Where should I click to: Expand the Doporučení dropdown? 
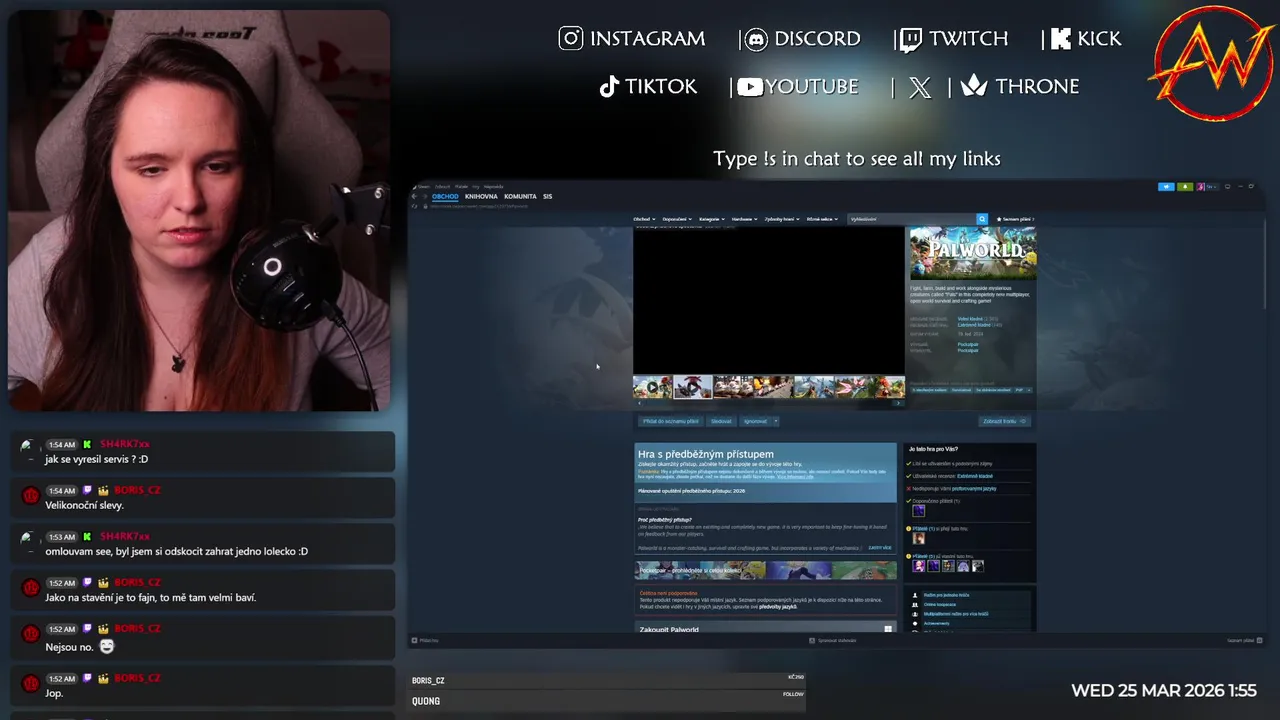pyautogui.click(x=679, y=219)
